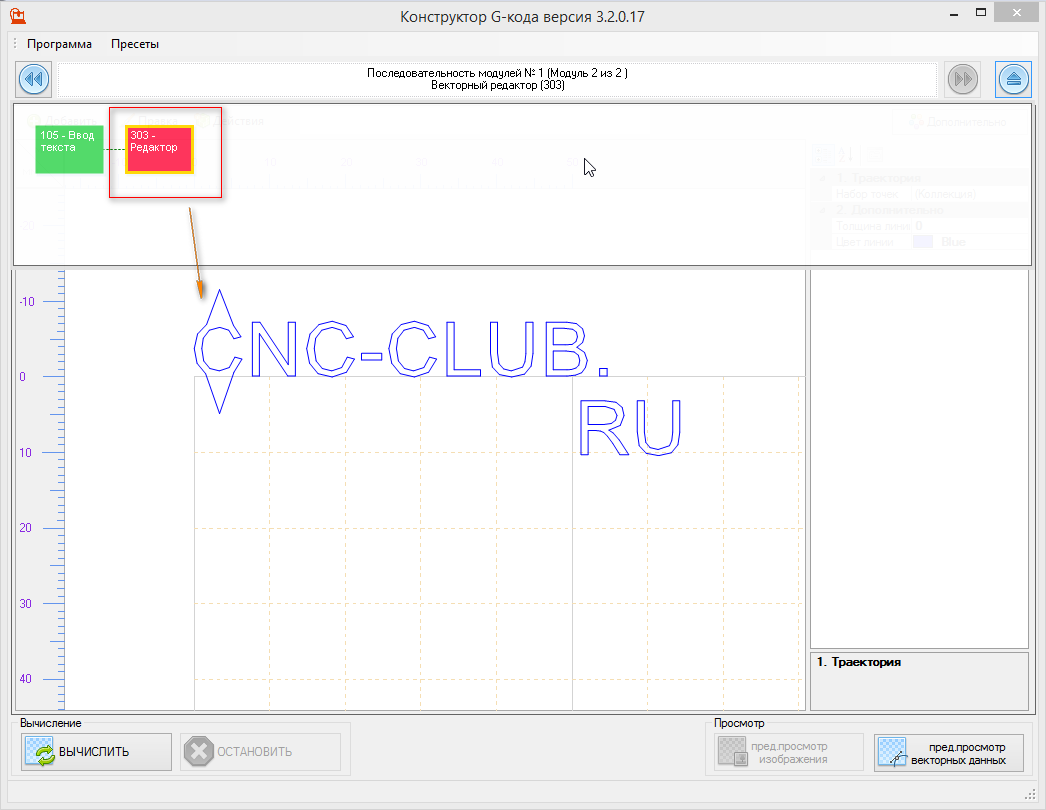Viewport: 1046px width, 810px height.
Task: Click the -10 mark on the vertical ruler
Action: pos(27,302)
